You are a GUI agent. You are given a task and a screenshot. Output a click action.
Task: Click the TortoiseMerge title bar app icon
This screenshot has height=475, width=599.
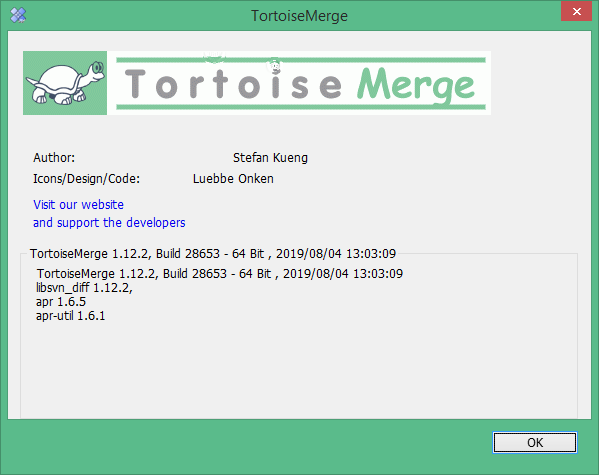(x=18, y=15)
